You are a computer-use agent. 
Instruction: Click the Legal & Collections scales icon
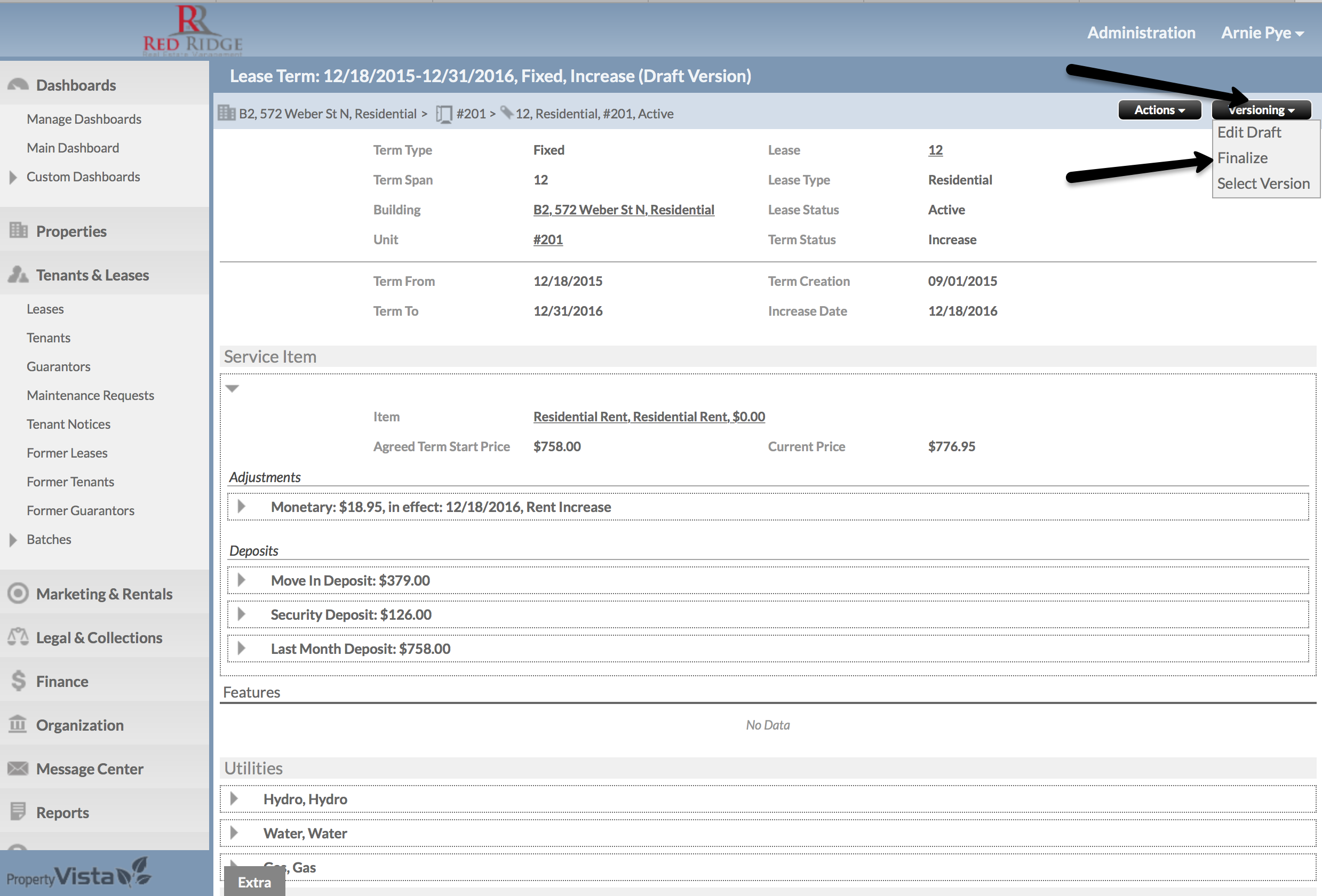18,637
